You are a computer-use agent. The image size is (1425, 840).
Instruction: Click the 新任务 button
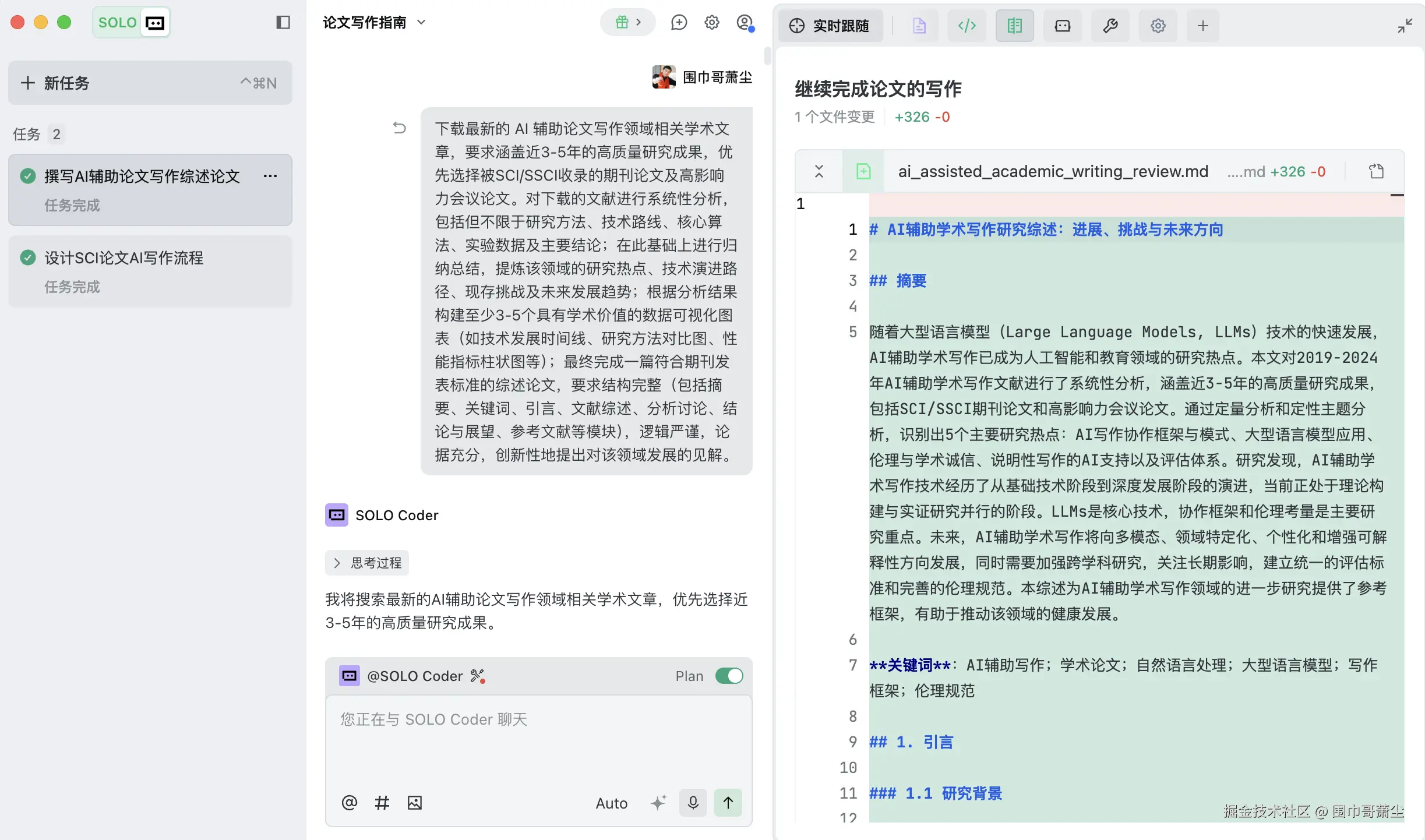pyautogui.click(x=150, y=83)
